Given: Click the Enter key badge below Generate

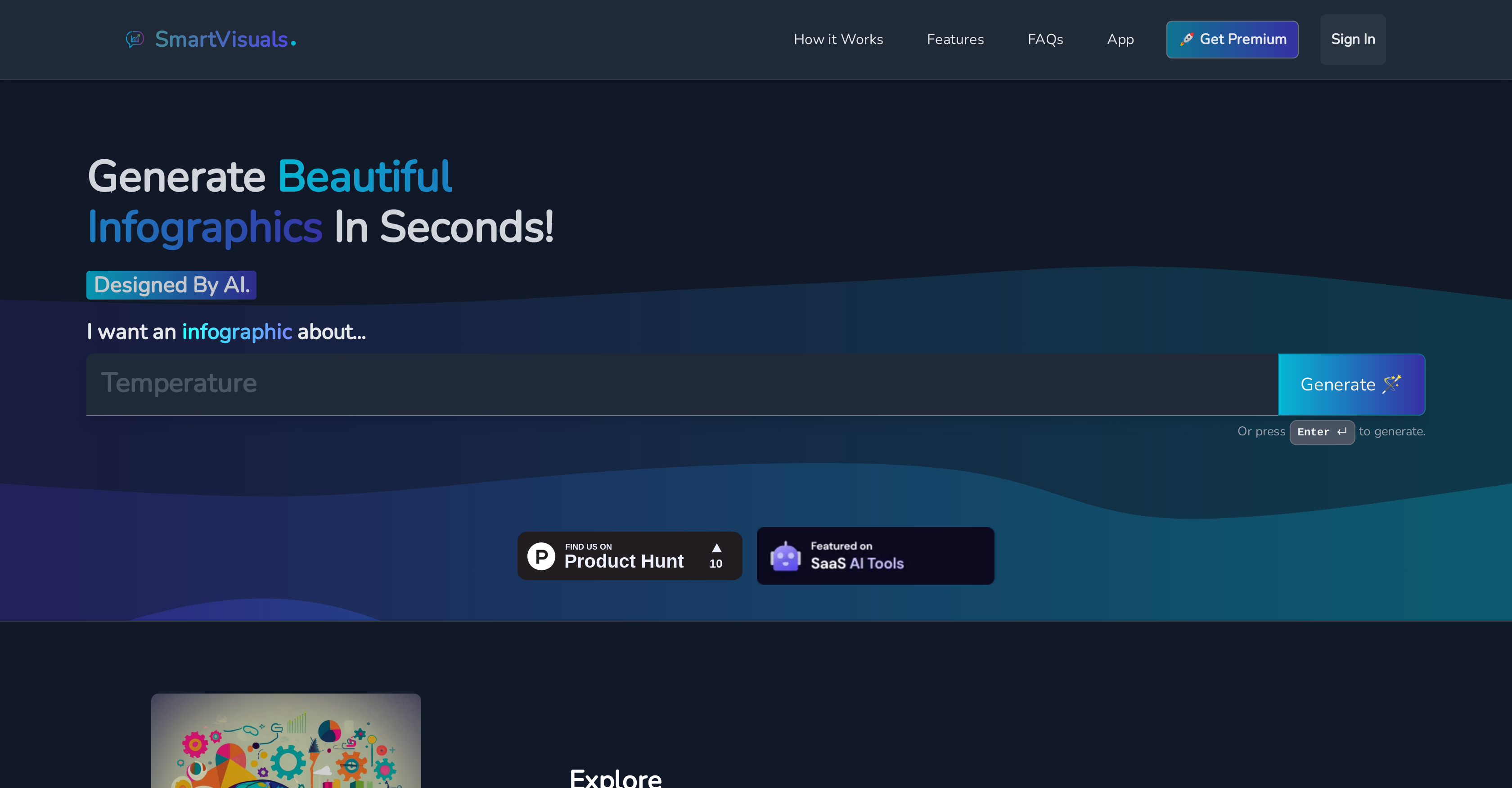Looking at the screenshot, I should (x=1323, y=432).
